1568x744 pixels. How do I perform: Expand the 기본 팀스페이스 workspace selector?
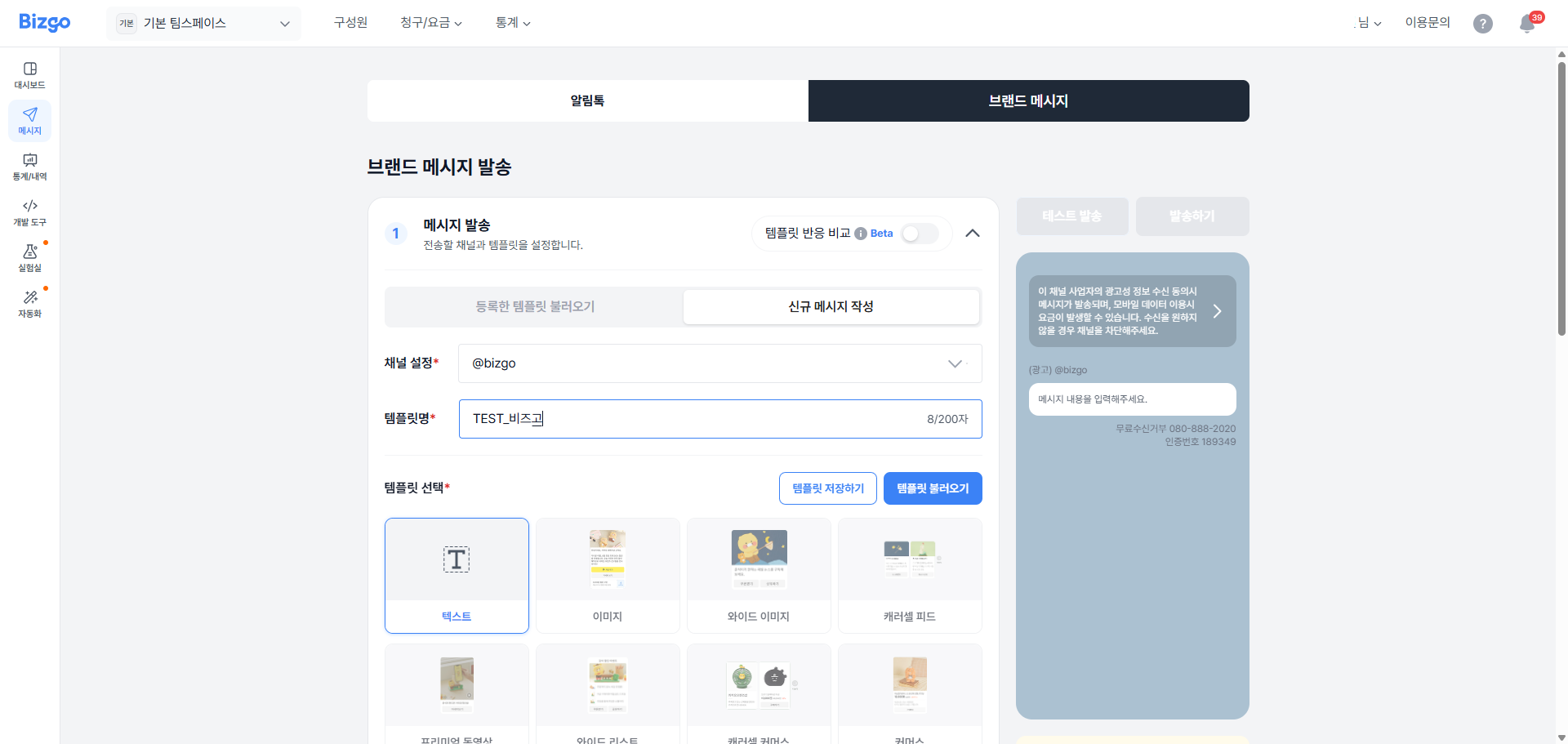tap(203, 23)
